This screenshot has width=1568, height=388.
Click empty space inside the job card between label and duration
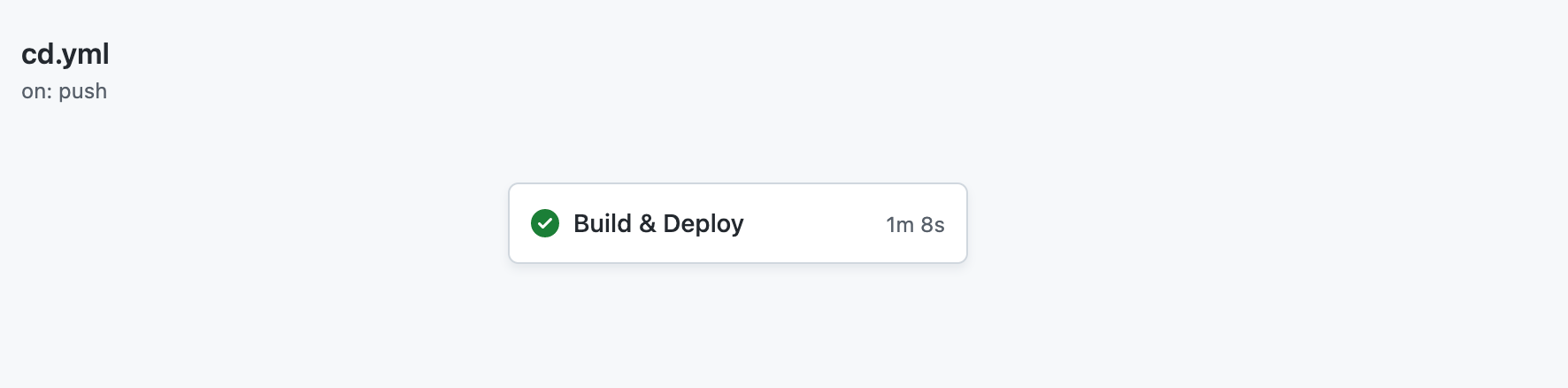814,223
